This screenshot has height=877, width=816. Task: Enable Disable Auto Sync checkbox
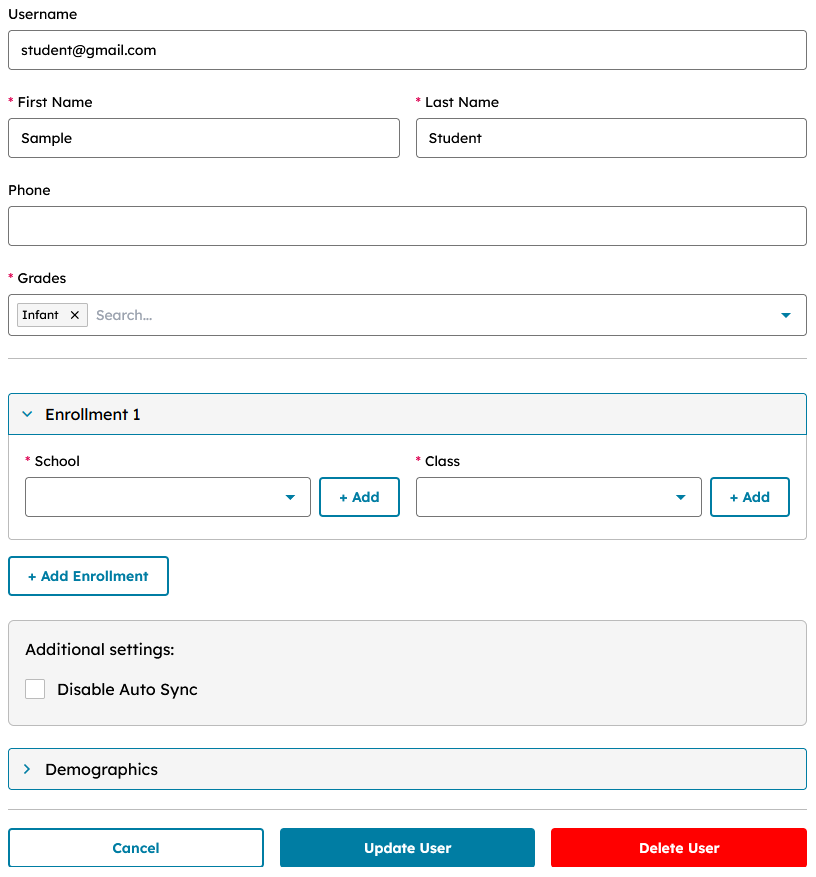pyautogui.click(x=35, y=689)
